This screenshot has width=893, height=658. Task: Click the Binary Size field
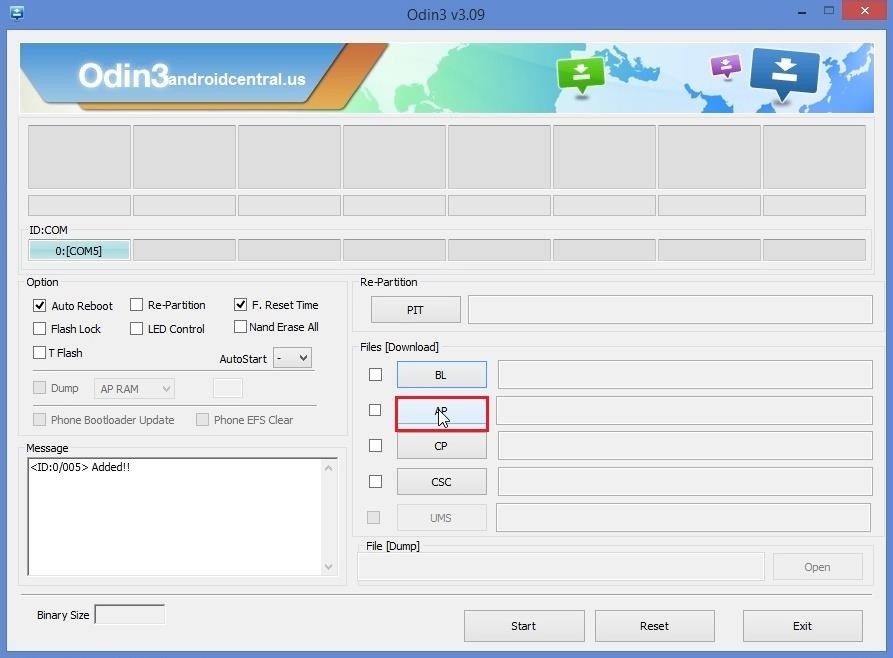click(x=130, y=615)
